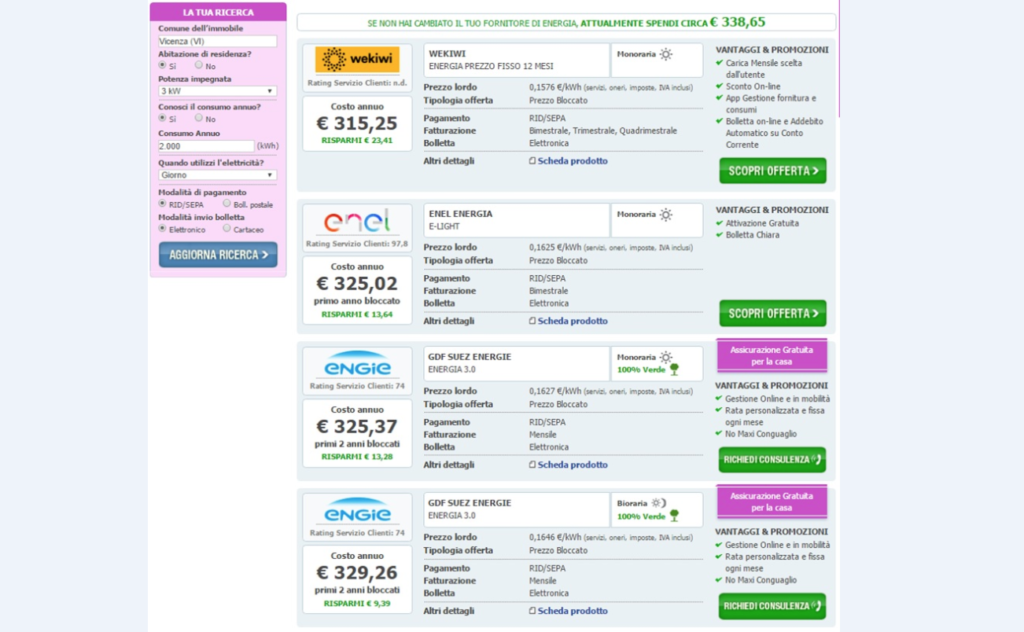Open the Quando utilizzi l'elettricità dropdown

217,175
